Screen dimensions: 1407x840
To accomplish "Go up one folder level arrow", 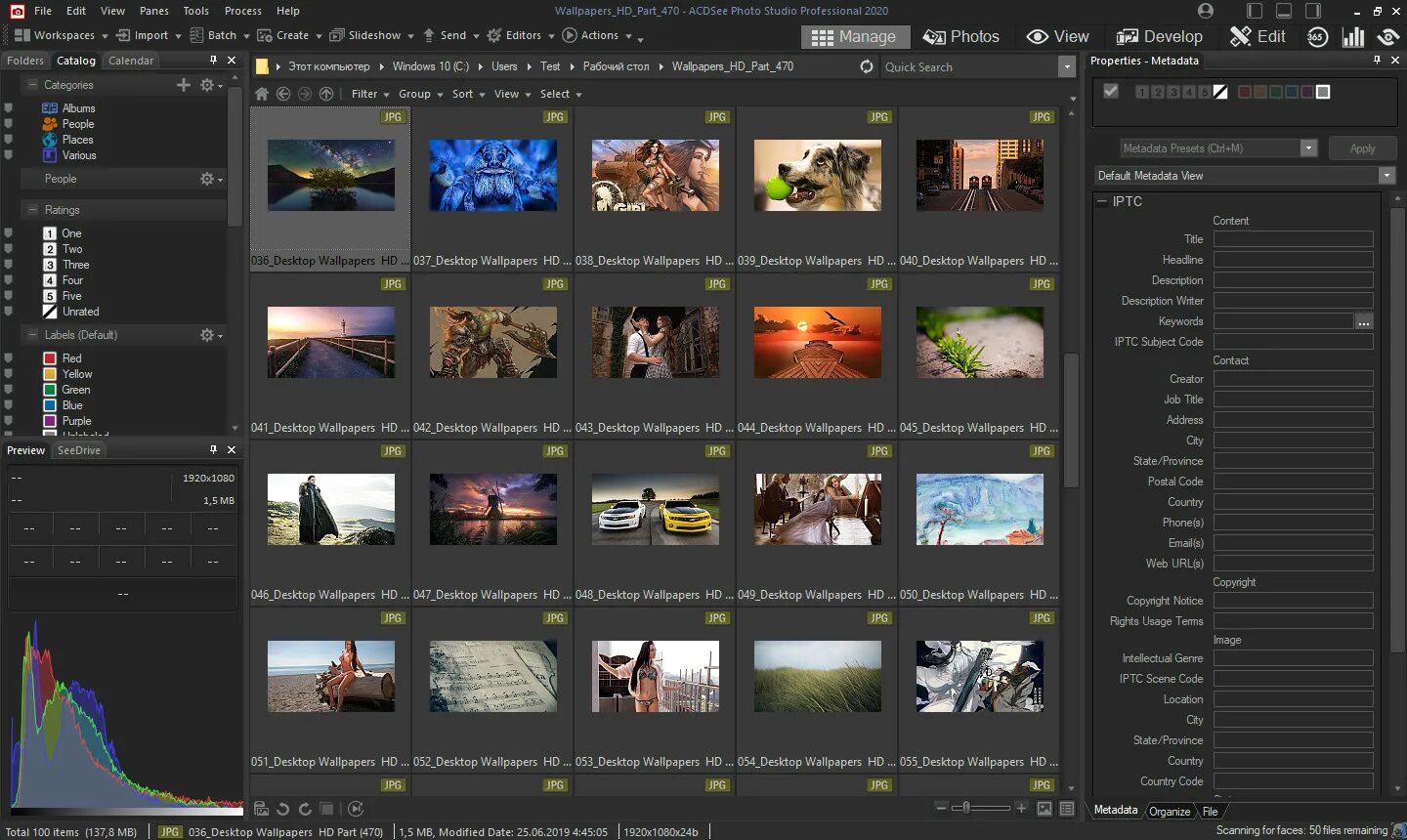I will click(x=326, y=94).
